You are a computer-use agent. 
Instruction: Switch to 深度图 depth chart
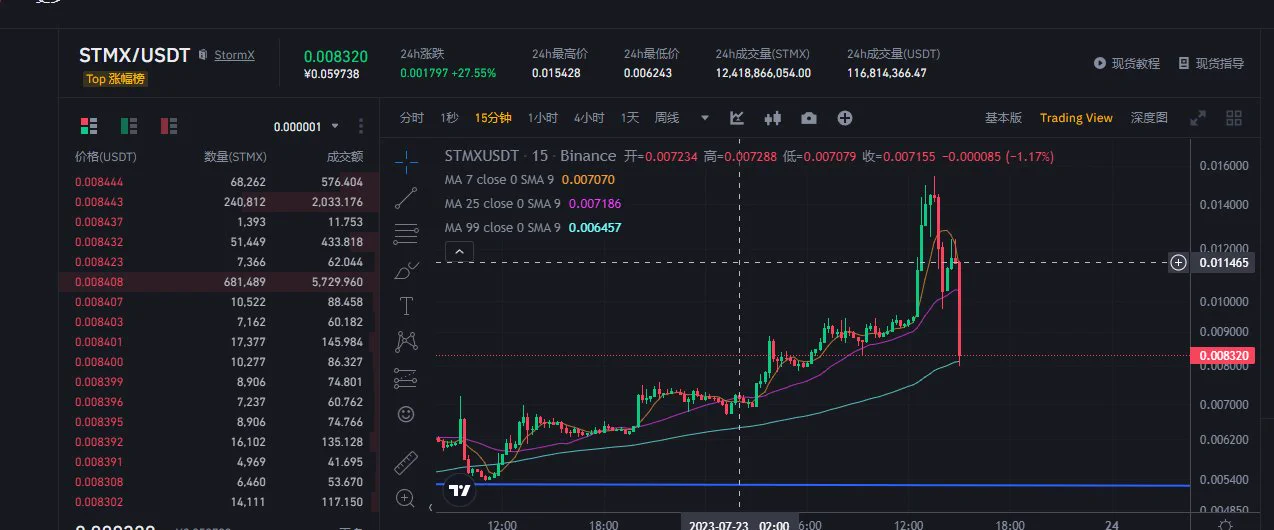click(x=1149, y=118)
